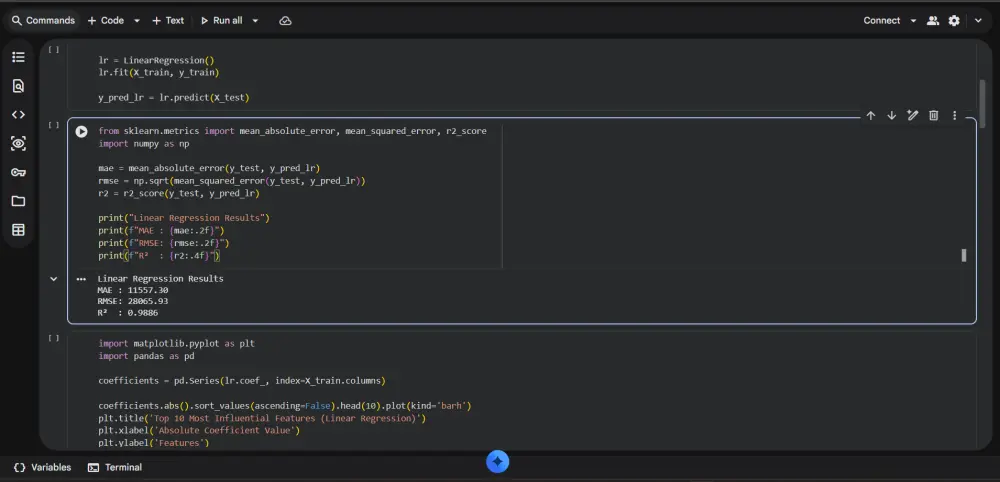Click the print RMSE f-string line

click(x=163, y=243)
